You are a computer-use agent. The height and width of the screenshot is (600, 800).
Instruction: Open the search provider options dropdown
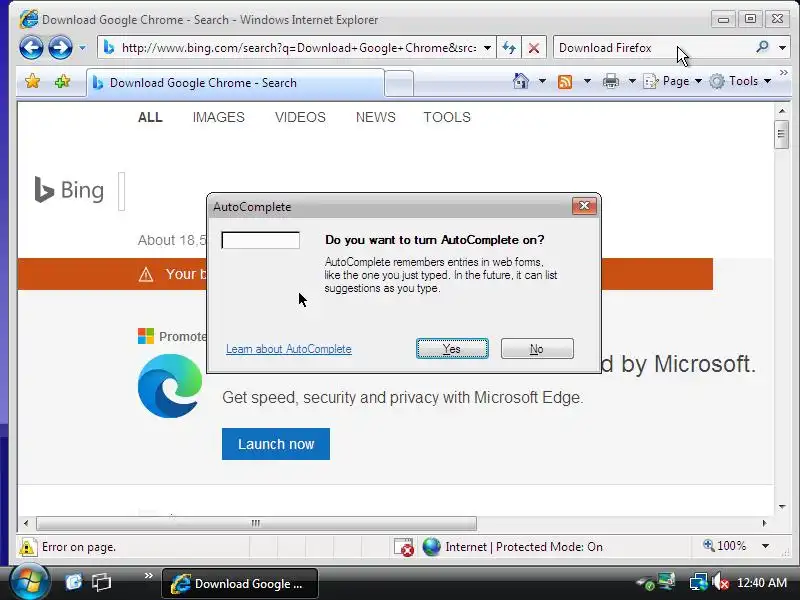(782, 48)
